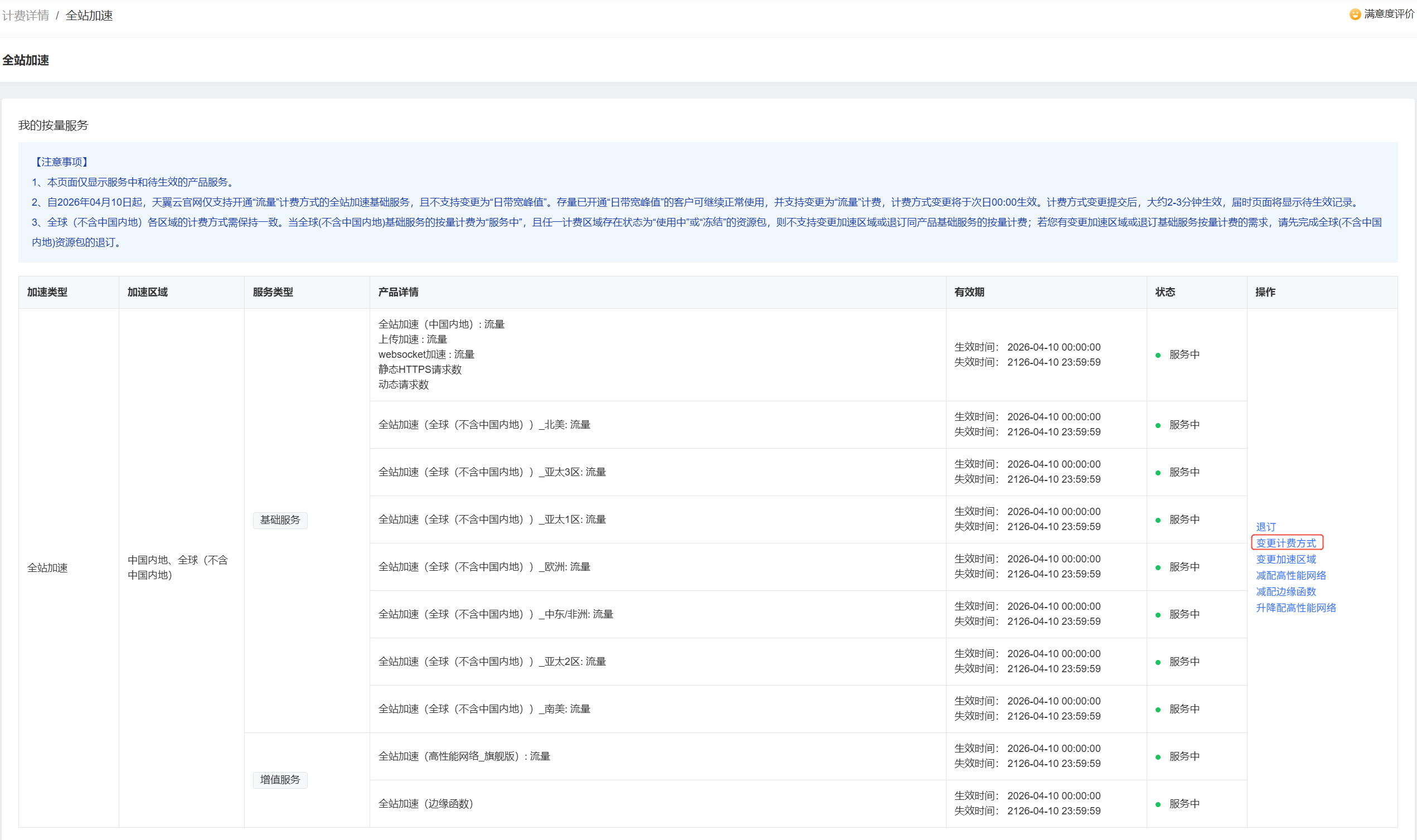Image resolution: width=1417 pixels, height=840 pixels.
Task: Click the 加速区域 column header
Action: coord(148,292)
